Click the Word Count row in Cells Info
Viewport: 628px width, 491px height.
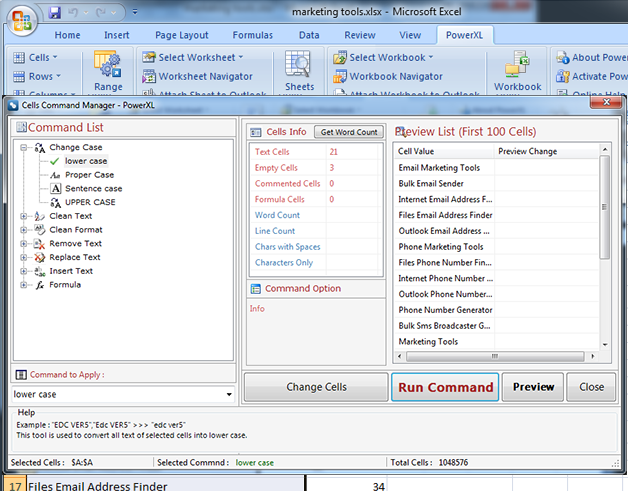[314, 215]
